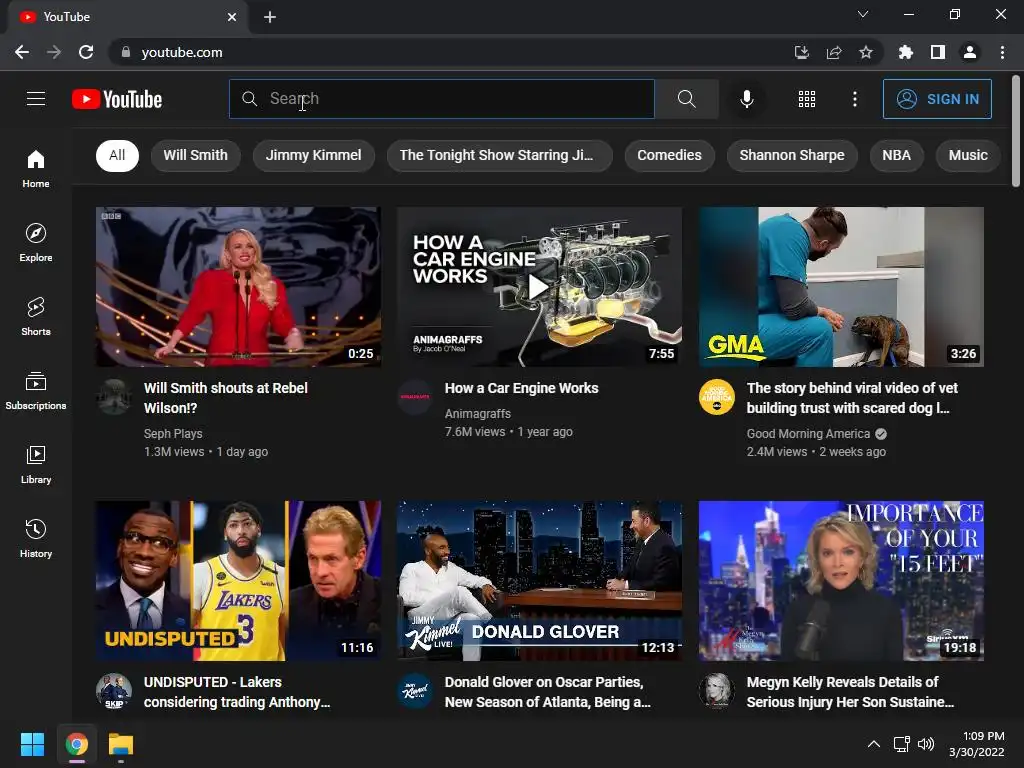This screenshot has height=768, width=1024.
Task: Open Library in sidebar
Action: click(x=36, y=464)
